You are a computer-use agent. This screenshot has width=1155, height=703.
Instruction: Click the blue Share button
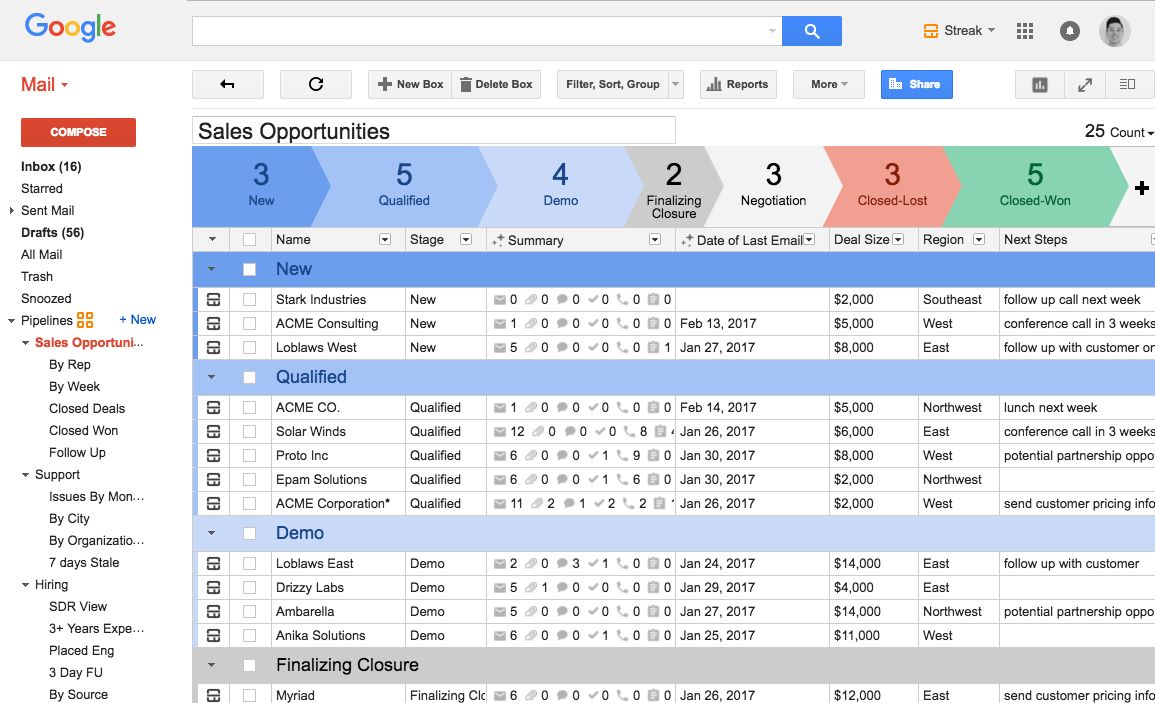pyautogui.click(x=916, y=84)
